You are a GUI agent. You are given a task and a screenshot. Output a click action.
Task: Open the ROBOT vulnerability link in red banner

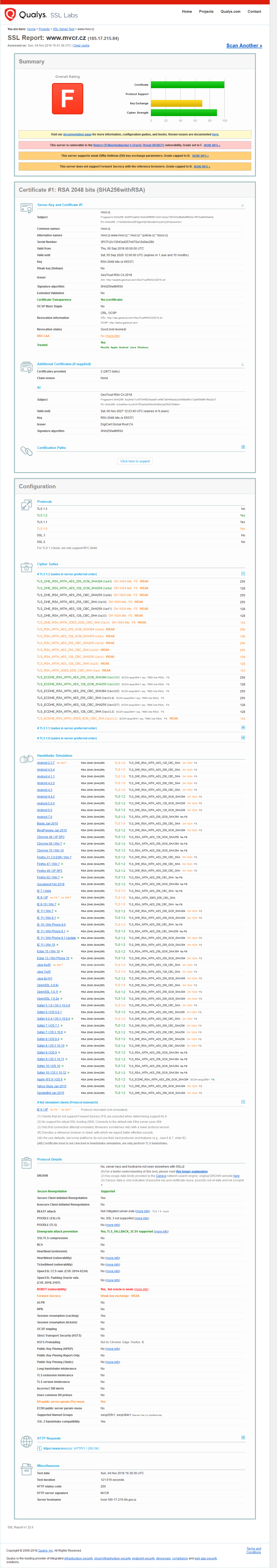(x=128, y=145)
